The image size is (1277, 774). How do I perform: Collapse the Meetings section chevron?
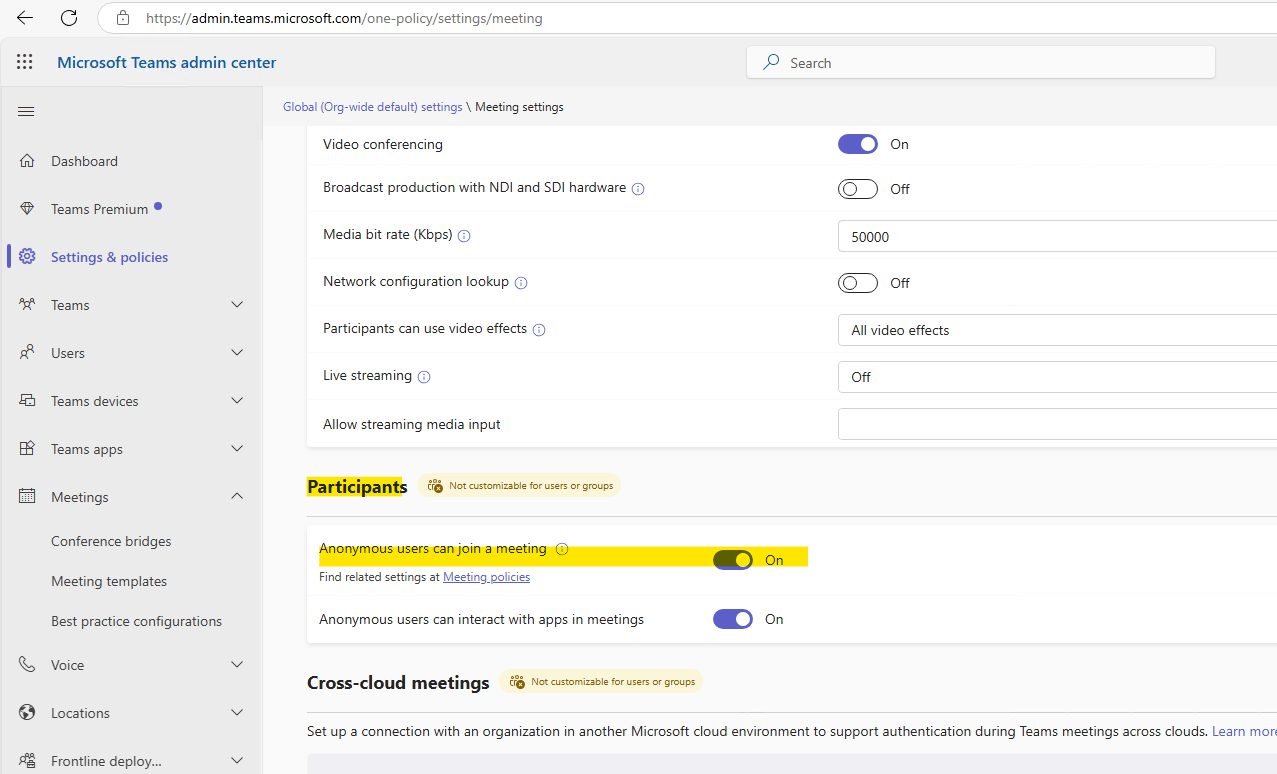pyautogui.click(x=237, y=497)
